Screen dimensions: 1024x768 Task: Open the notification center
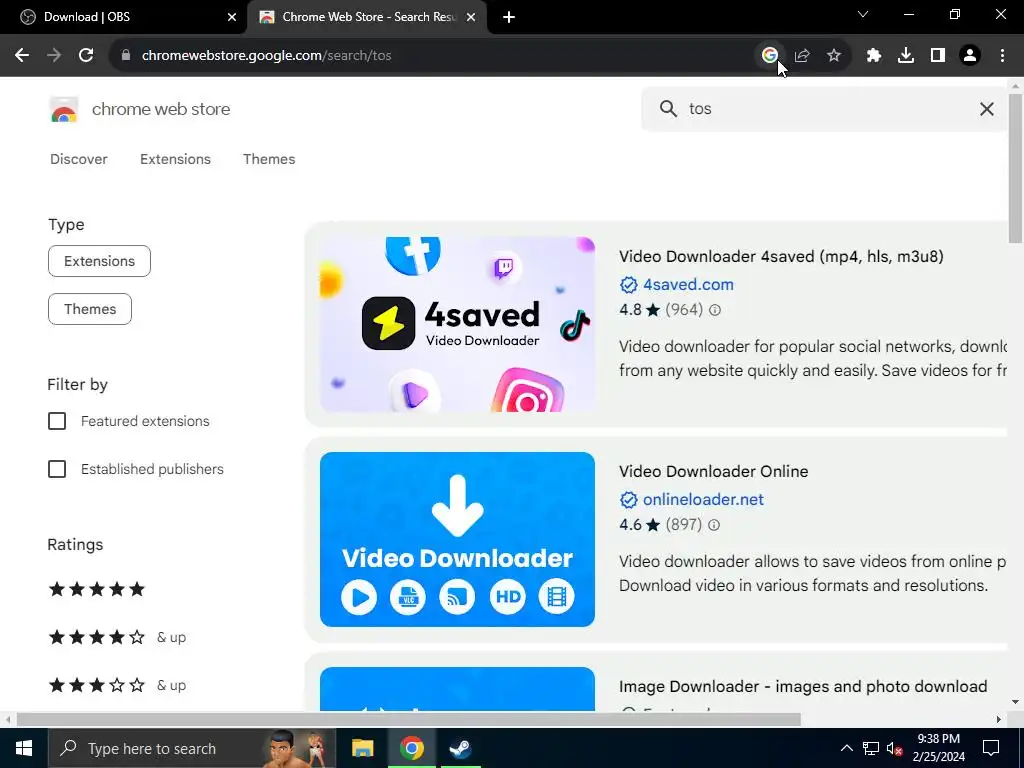tap(991, 748)
